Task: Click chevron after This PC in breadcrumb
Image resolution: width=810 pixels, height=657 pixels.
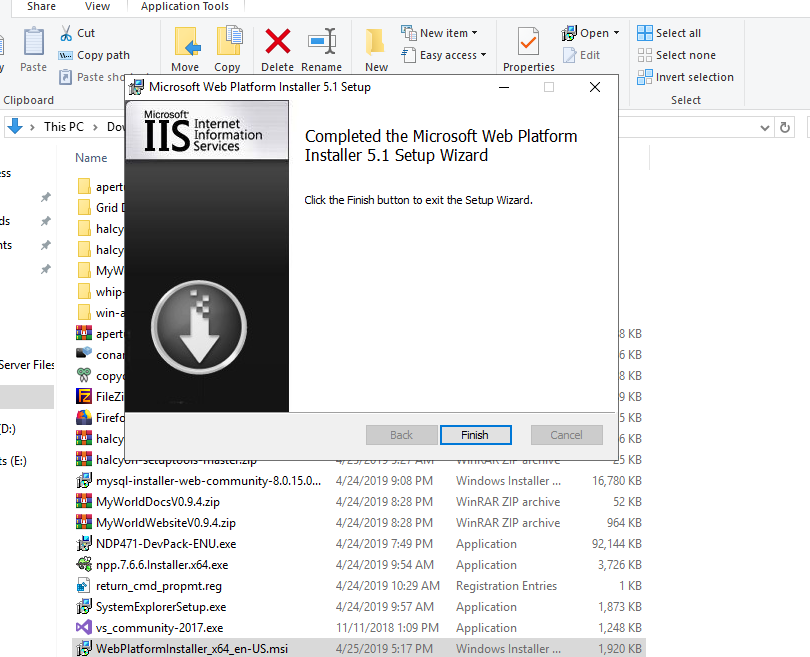Action: pos(95,127)
